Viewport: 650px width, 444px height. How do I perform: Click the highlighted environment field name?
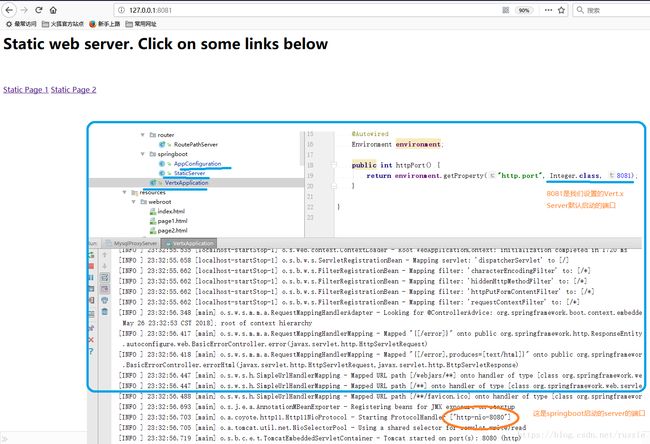[418, 144]
